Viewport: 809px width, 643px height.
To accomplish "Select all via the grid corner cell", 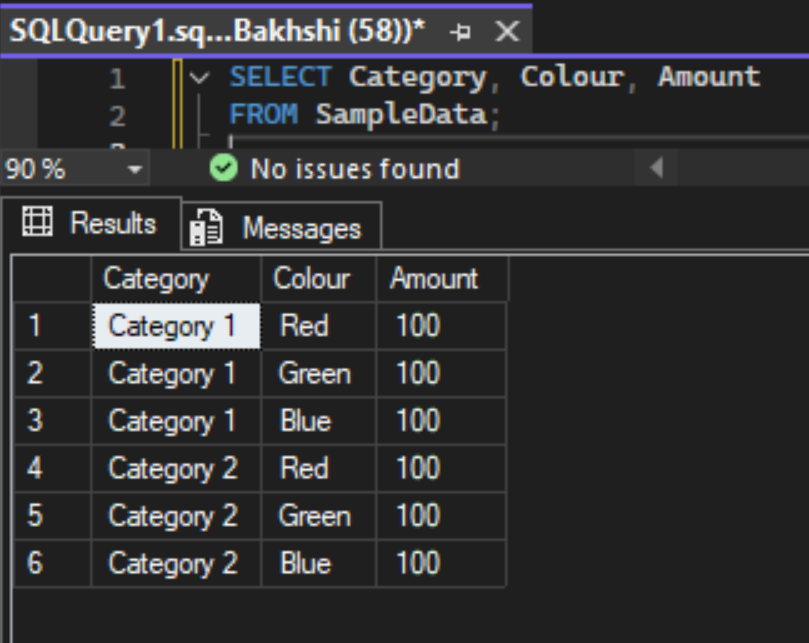I will [52, 279].
